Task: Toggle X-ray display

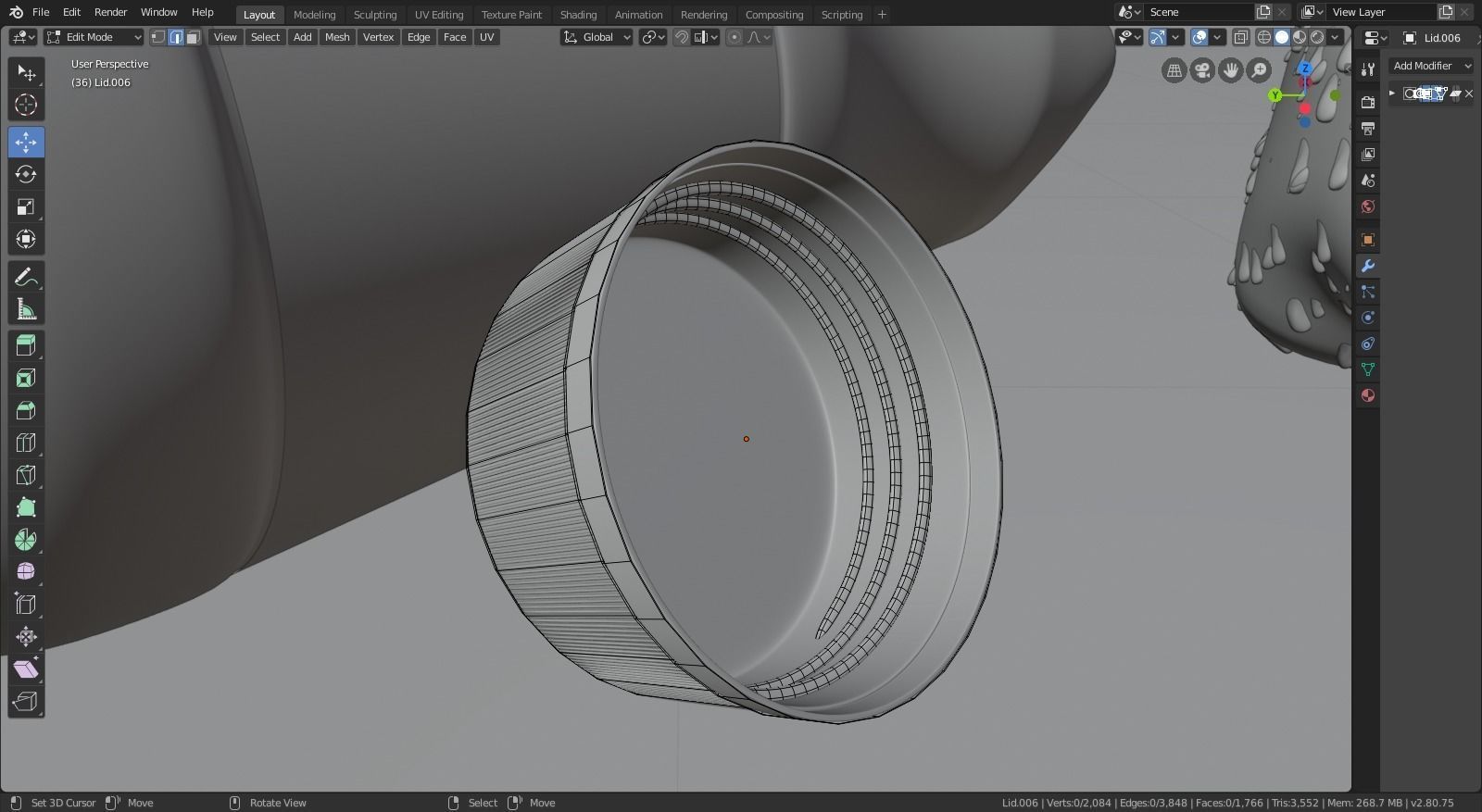Action: pyautogui.click(x=1241, y=37)
